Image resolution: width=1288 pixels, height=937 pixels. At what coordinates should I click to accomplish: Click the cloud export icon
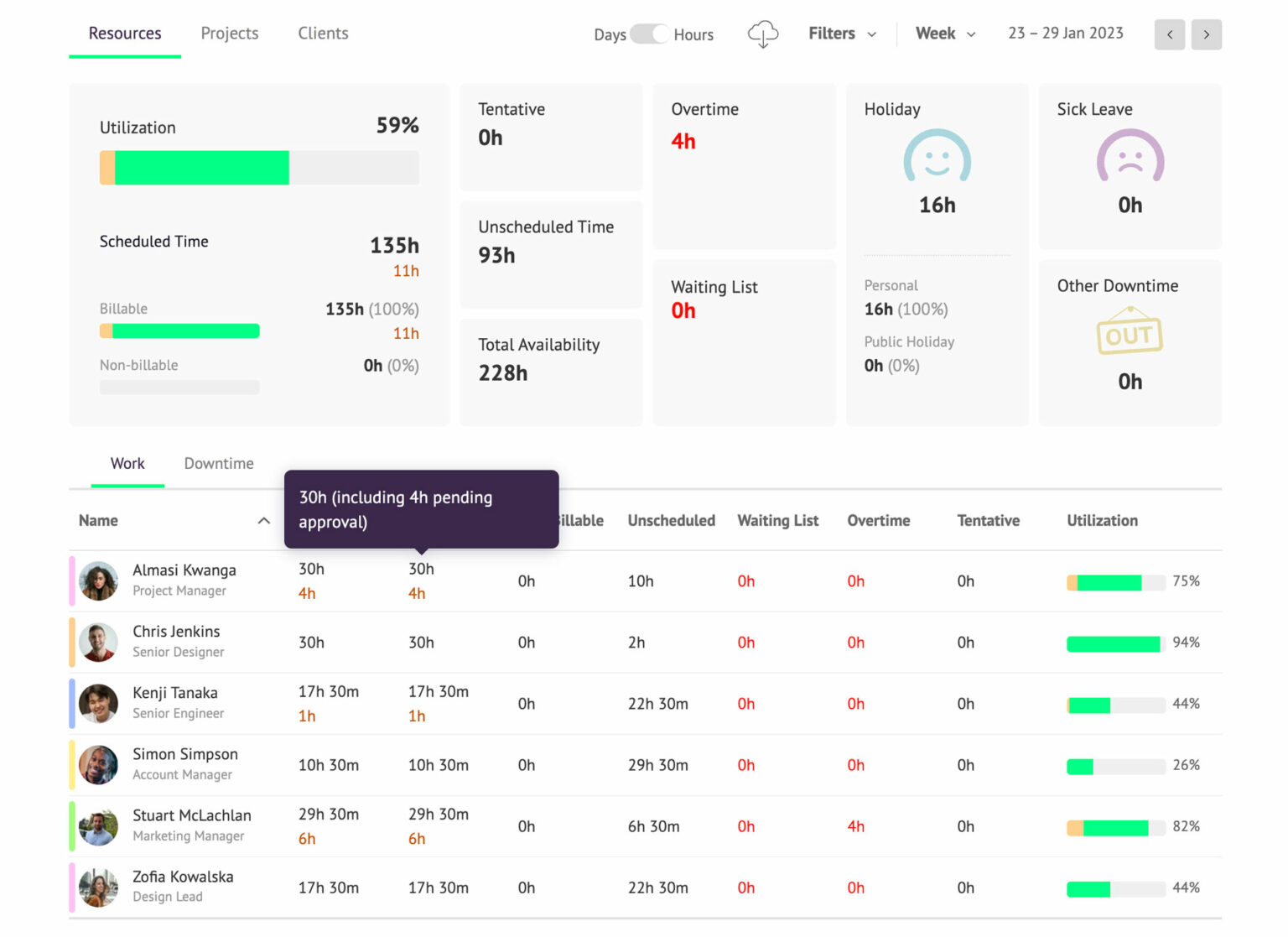pos(762,34)
